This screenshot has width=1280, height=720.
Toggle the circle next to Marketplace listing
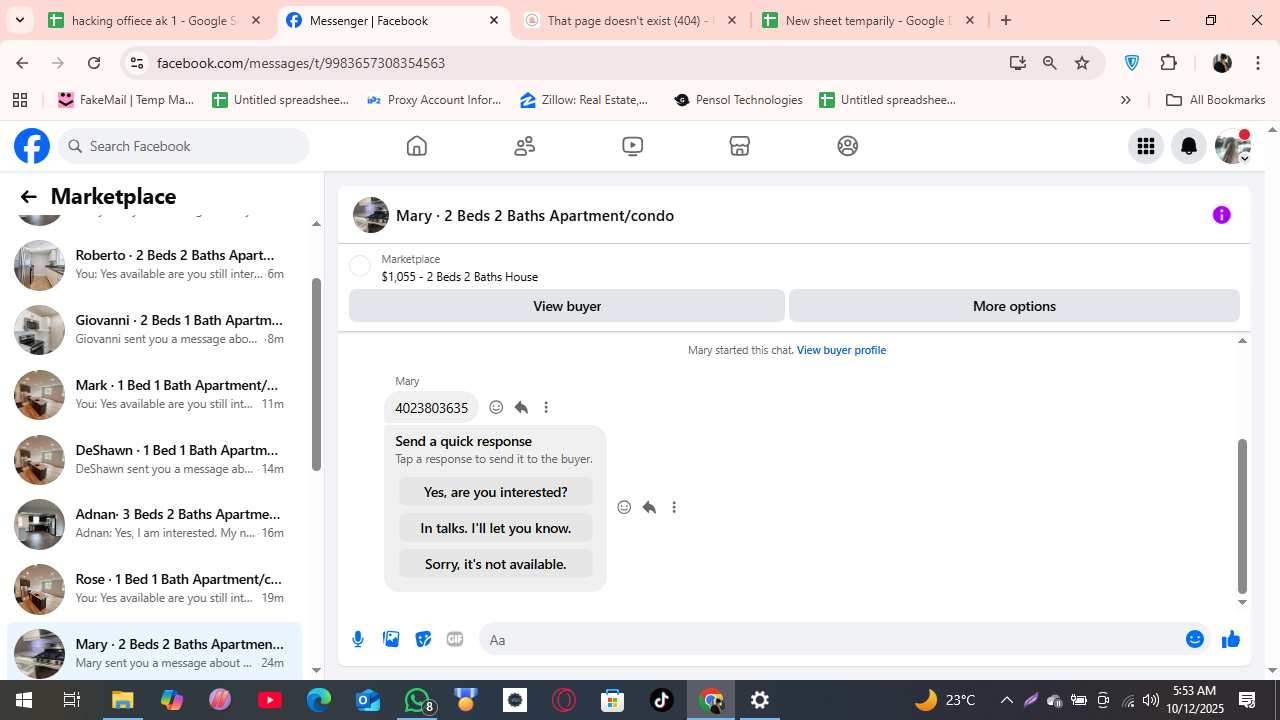(360, 266)
